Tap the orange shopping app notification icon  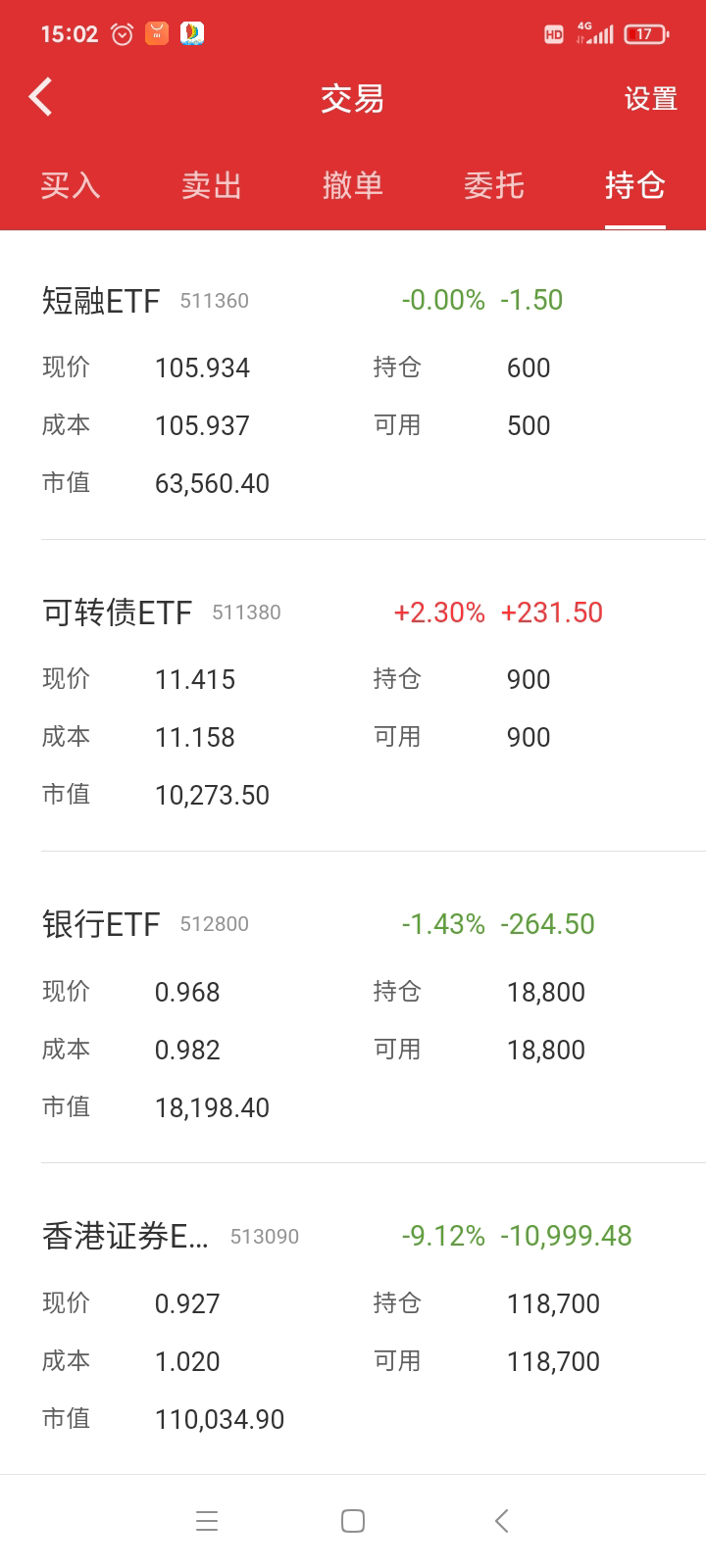point(157,34)
